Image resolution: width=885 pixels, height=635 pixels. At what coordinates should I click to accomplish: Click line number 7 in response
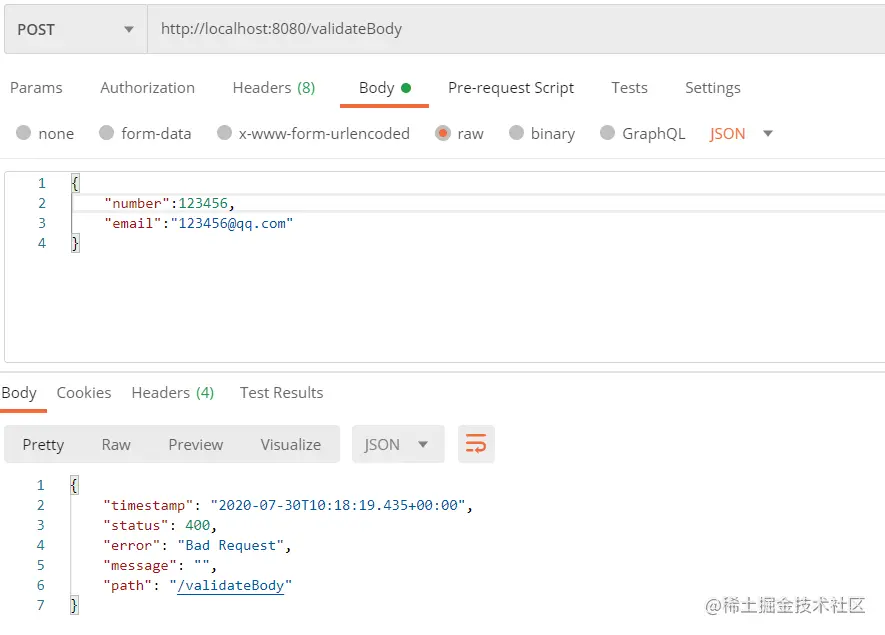41,606
